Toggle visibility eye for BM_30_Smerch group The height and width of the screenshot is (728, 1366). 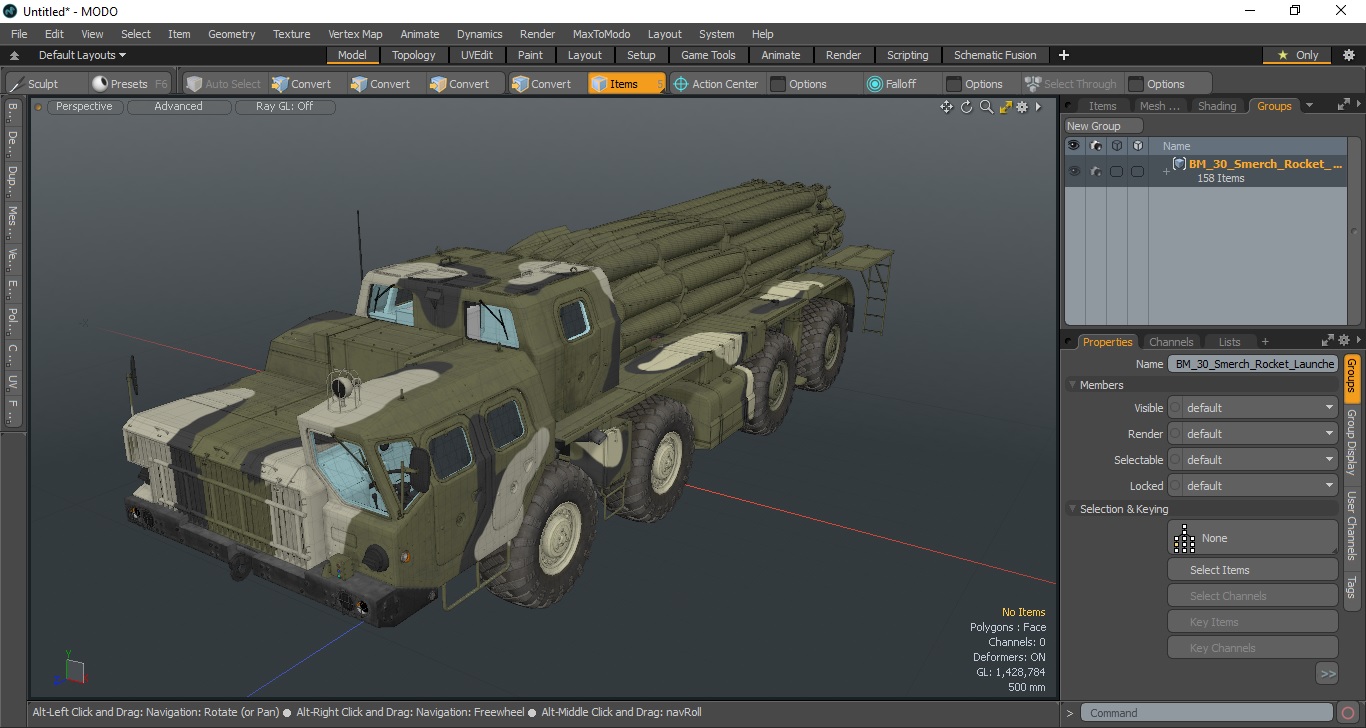tap(1074, 171)
